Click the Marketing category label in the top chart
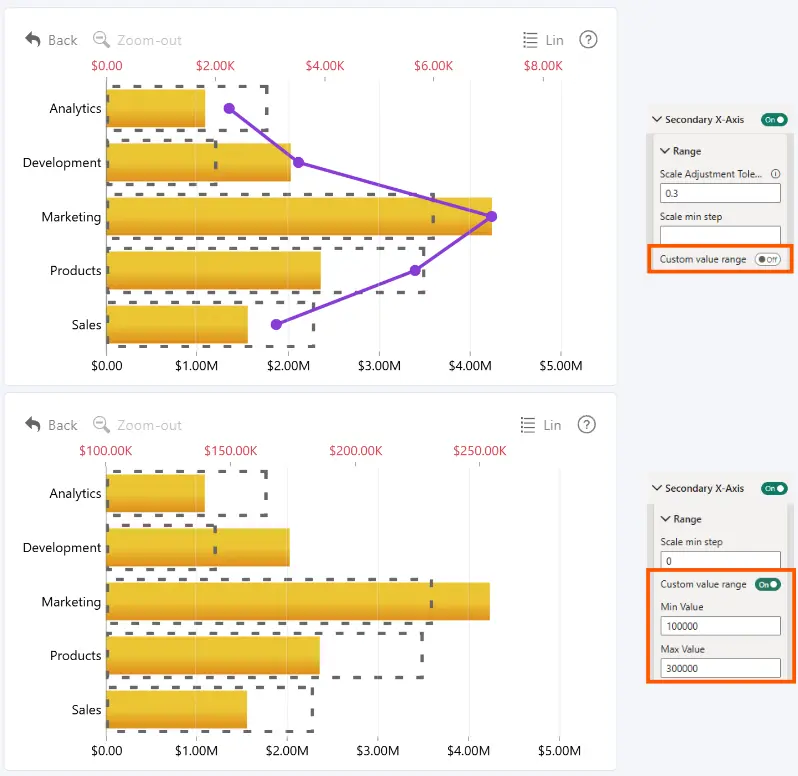The width and height of the screenshot is (798, 776). click(71, 217)
